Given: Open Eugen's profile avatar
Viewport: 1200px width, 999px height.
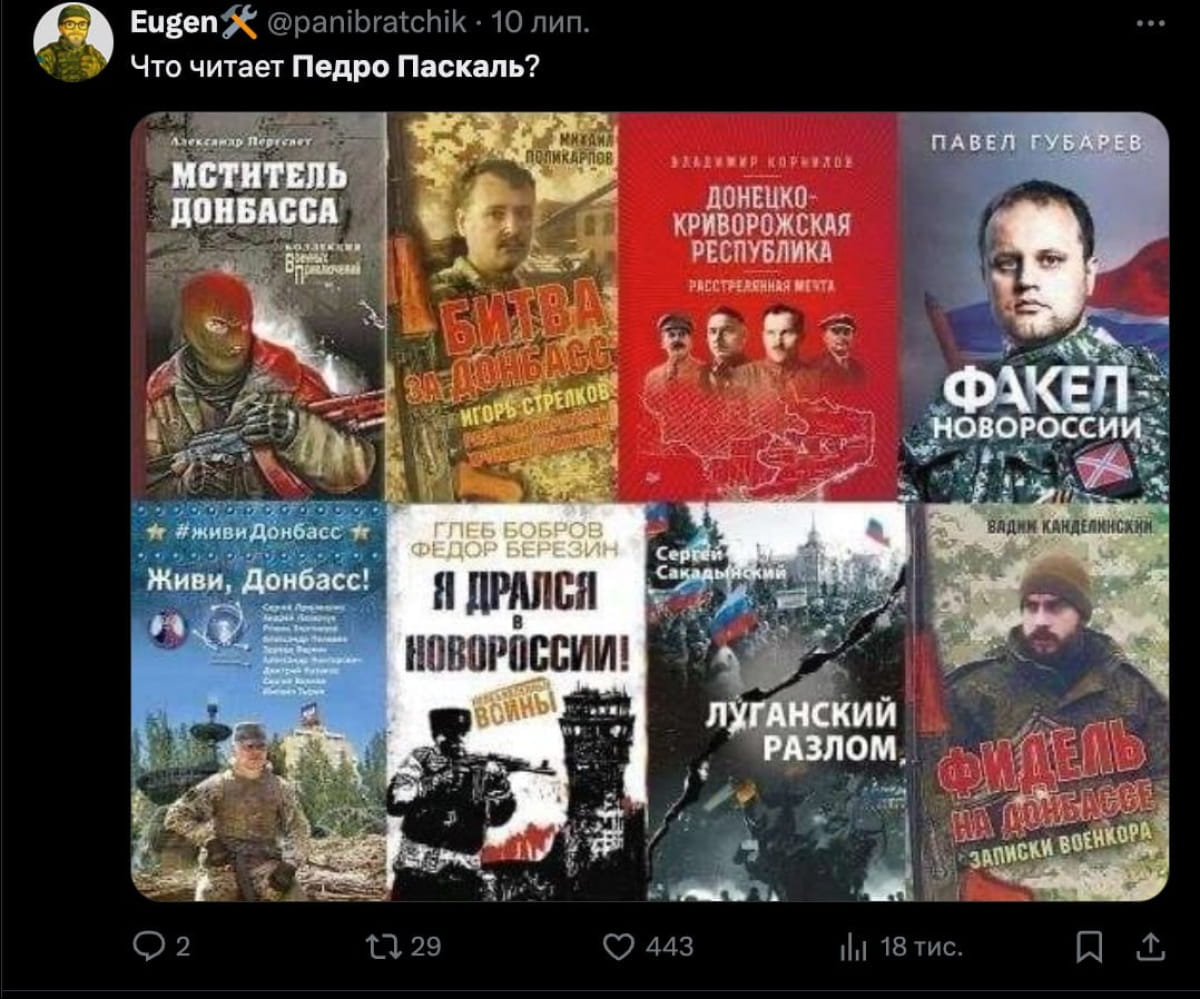Looking at the screenshot, I should (x=73, y=42).
